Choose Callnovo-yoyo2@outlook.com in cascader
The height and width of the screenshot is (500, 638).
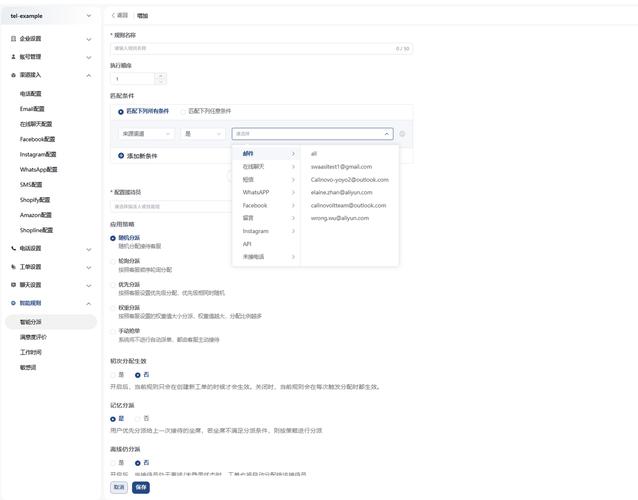[x=350, y=179]
